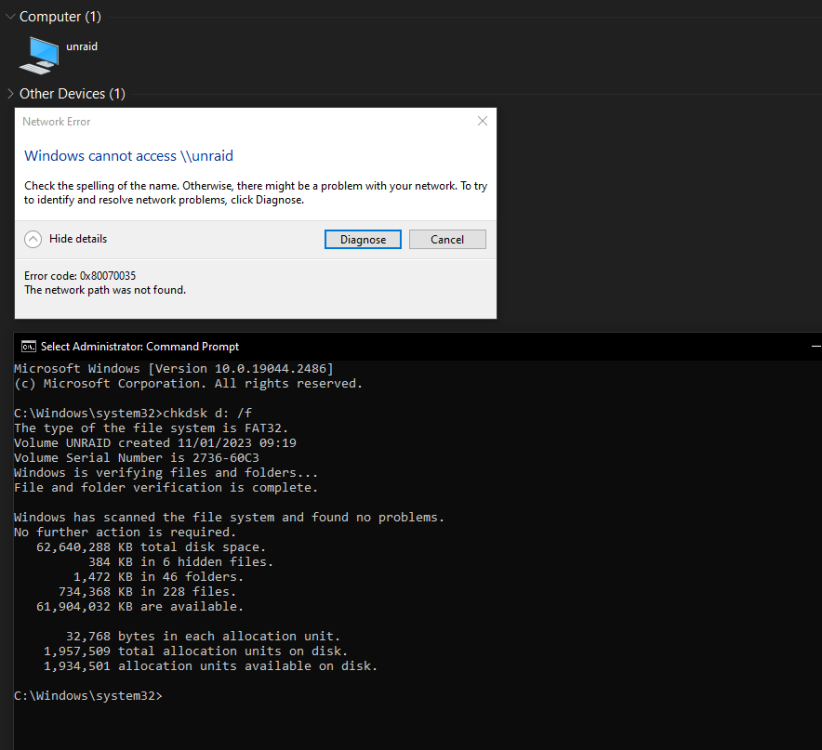Click '384 KB in 6 hidden files.' line

pyautogui.click(x=181, y=562)
